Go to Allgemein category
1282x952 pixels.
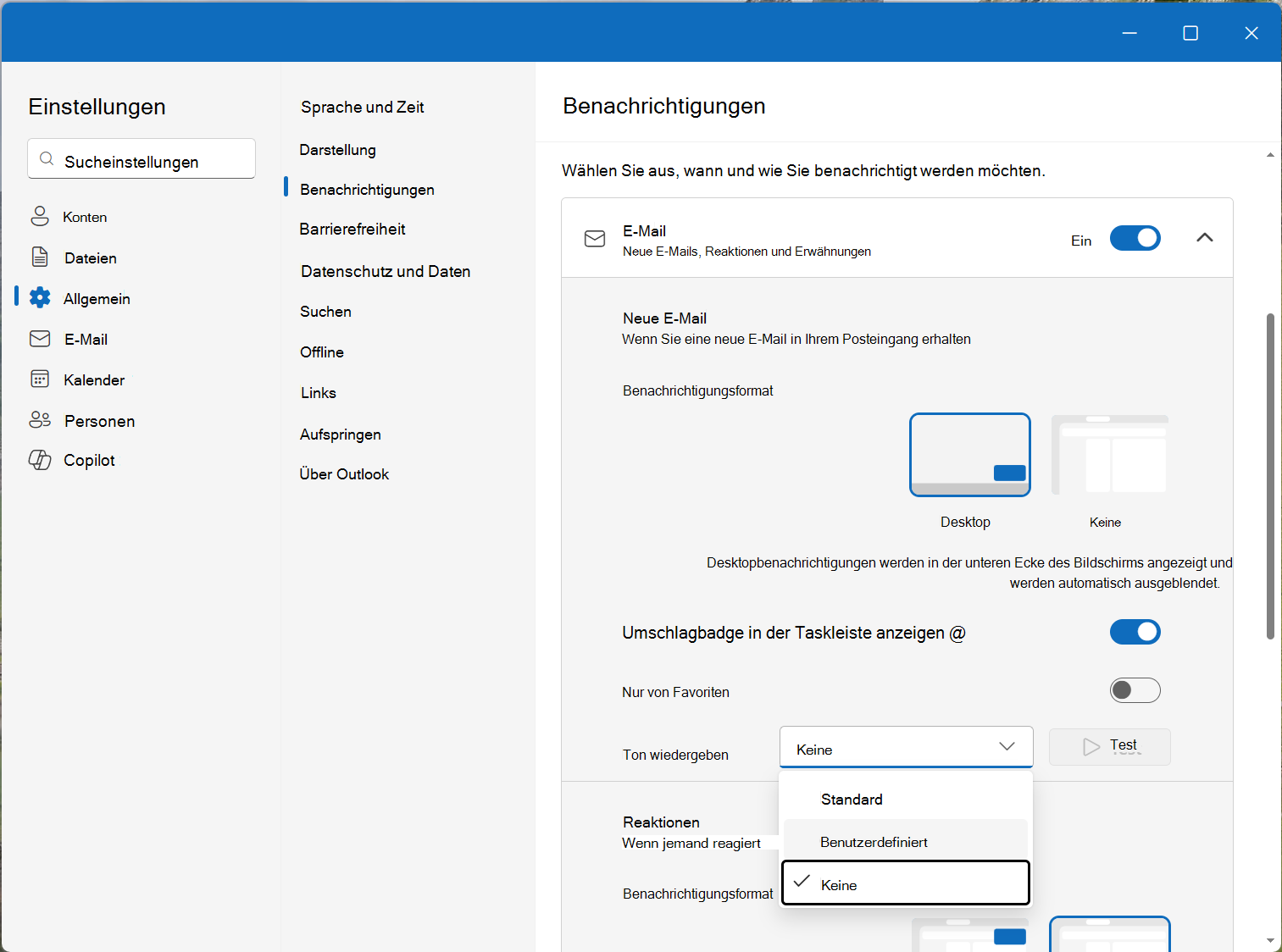coord(97,298)
